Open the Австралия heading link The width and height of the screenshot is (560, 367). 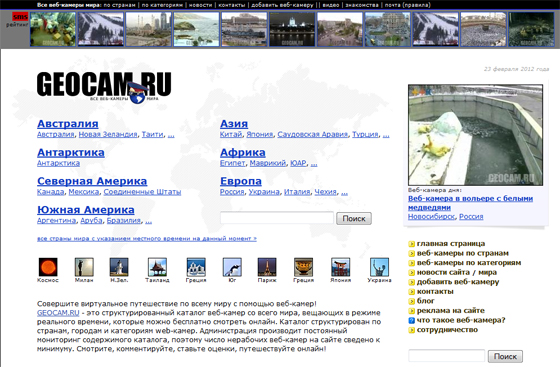tap(68, 124)
